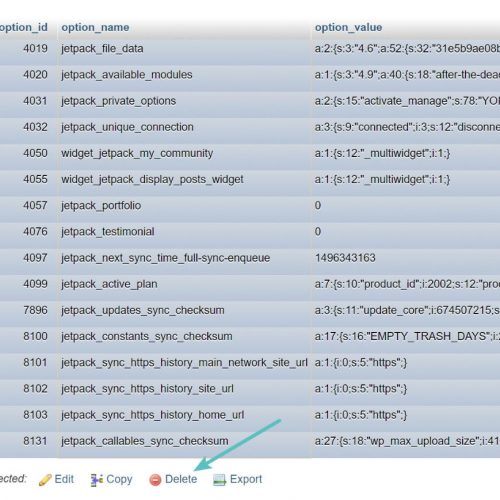Viewport: 500px width, 500px height.
Task: Click option_id value 8131
Action: (35, 441)
